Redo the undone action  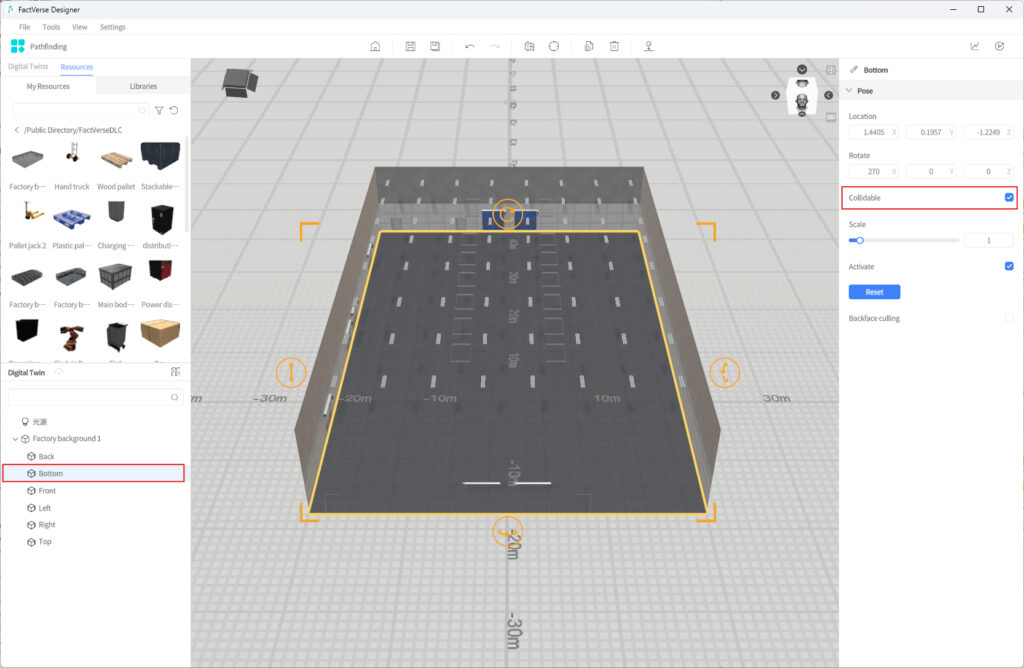click(494, 46)
